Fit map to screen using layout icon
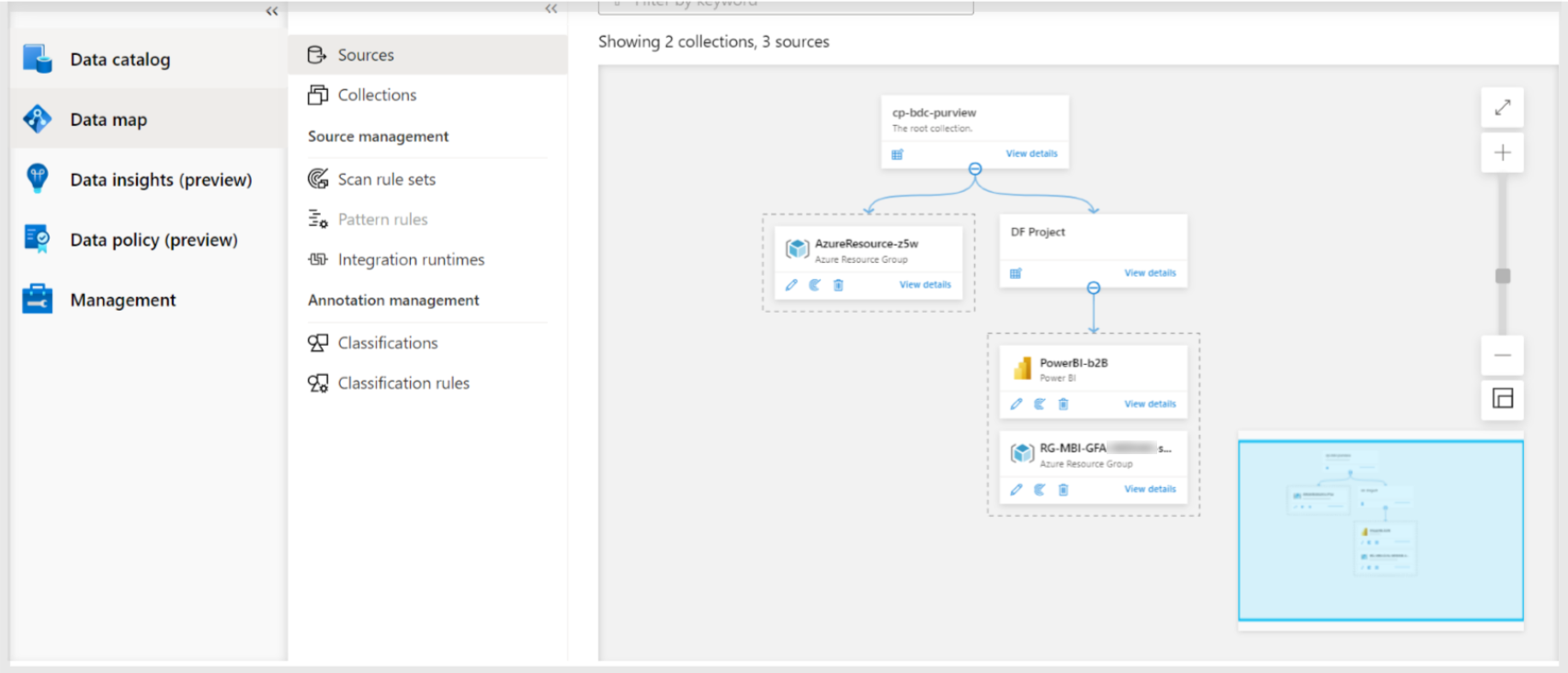This screenshot has height=673, width=1568. [1503, 398]
